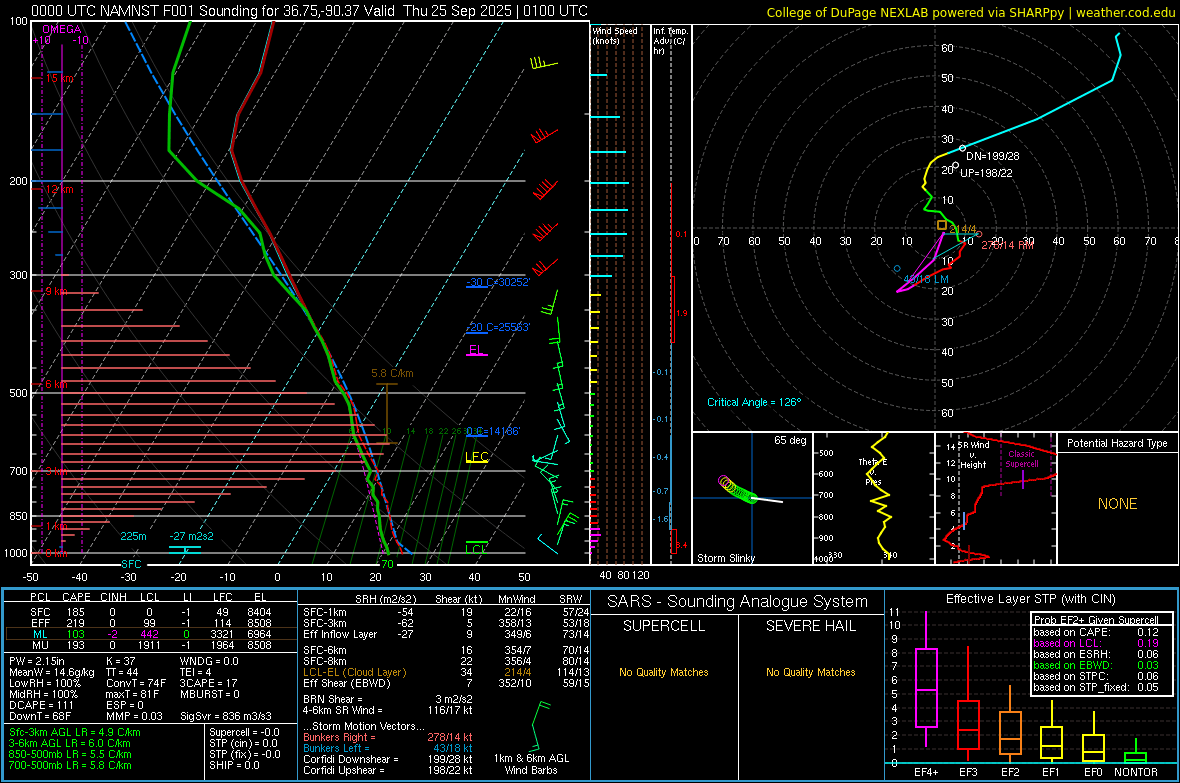Screen dimensions: 1180x783
Task: Click the 'Storm Slinky' label
Action: pos(725,558)
